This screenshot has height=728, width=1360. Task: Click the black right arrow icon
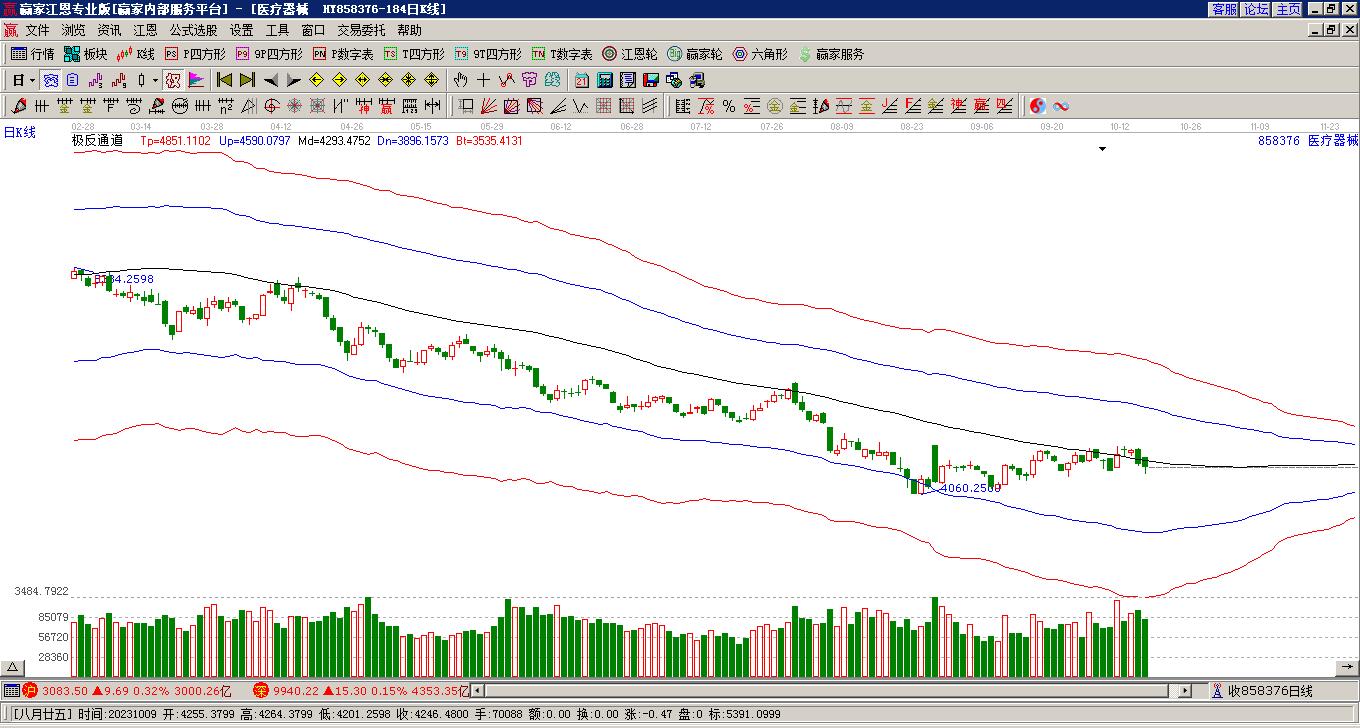(293, 80)
